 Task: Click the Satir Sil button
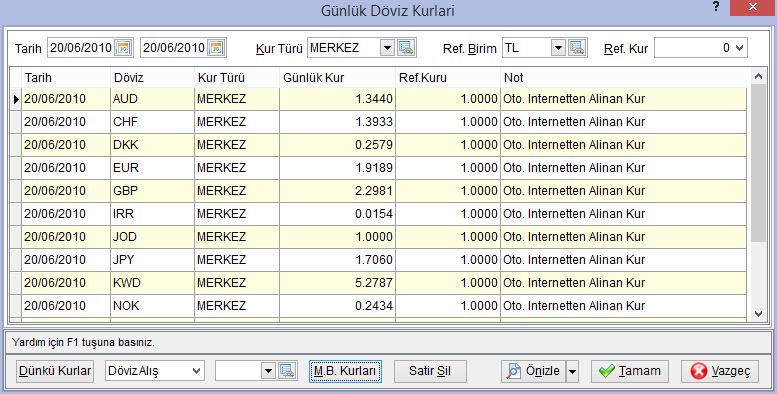[x=430, y=371]
